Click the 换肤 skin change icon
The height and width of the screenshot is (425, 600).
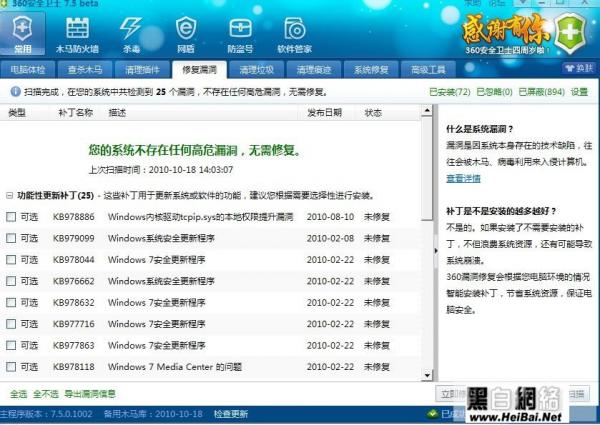tap(578, 68)
